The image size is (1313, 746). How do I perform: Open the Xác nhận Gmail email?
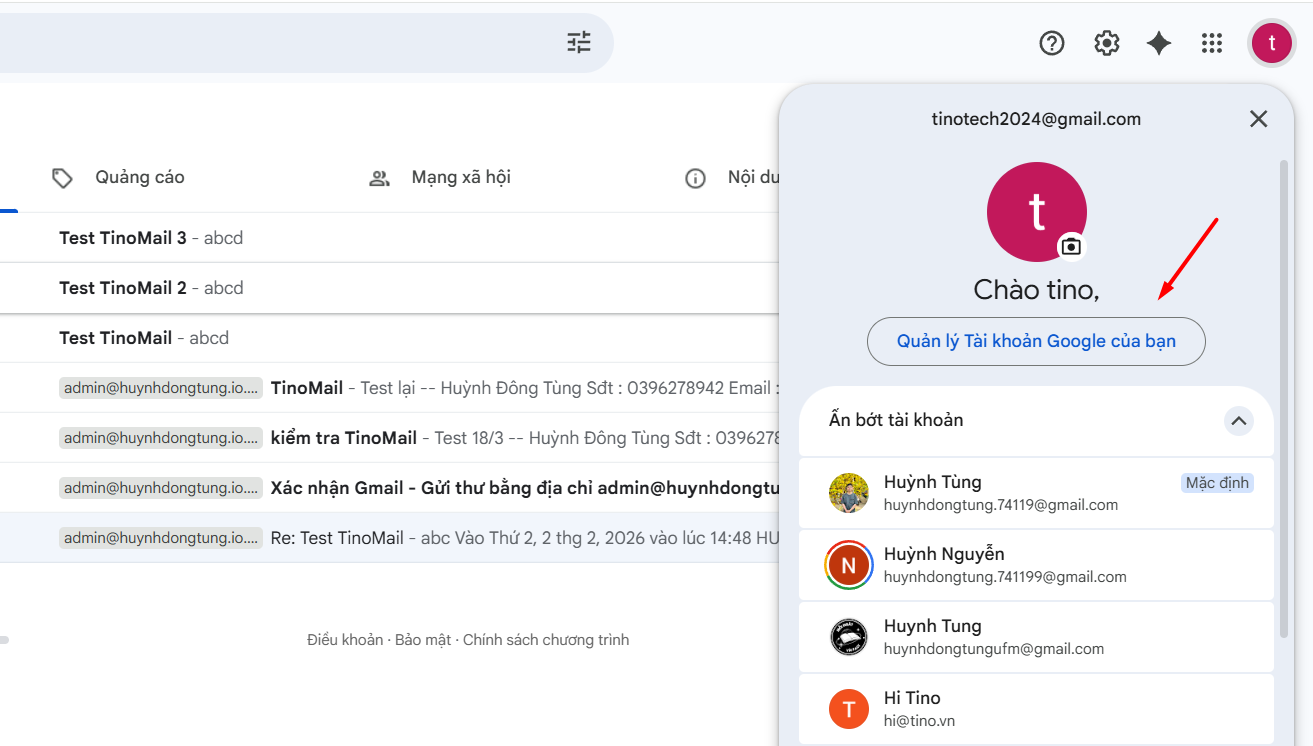pyautogui.click(x=389, y=488)
